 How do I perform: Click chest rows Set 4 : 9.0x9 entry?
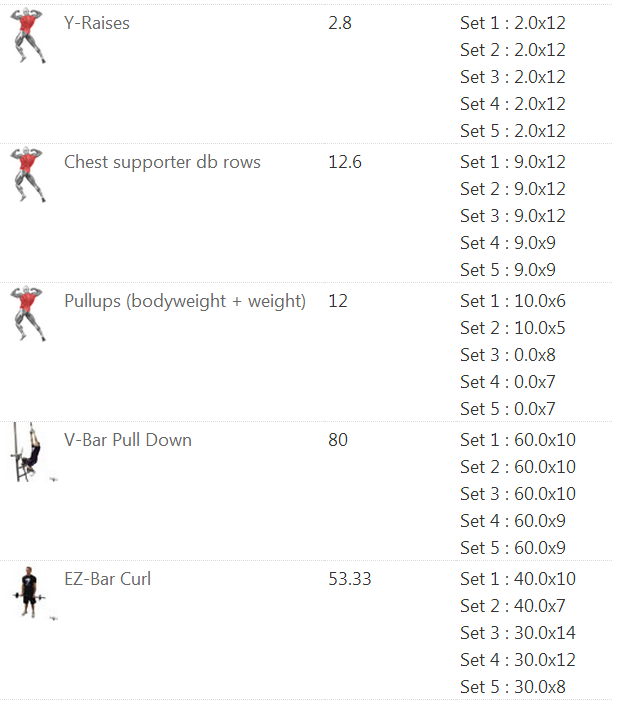508,243
